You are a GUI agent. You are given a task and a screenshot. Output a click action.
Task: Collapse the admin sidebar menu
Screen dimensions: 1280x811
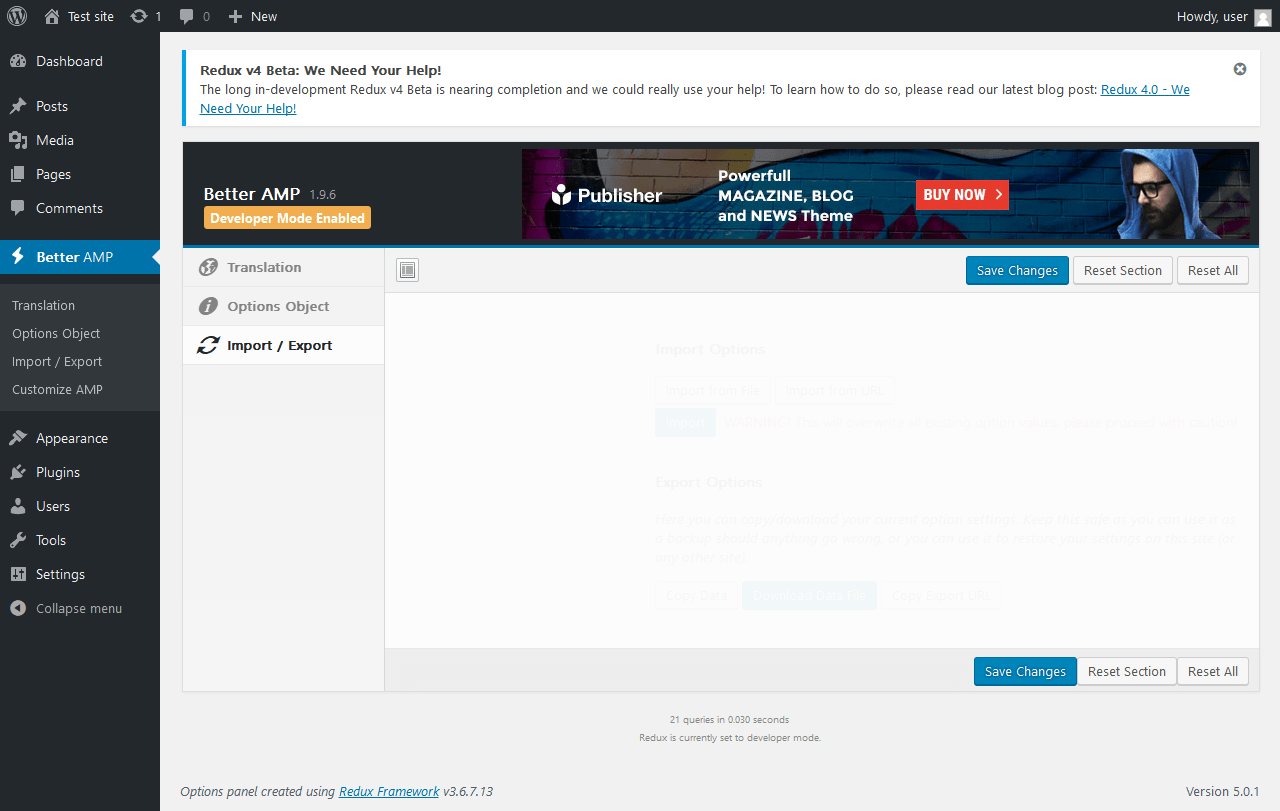(x=80, y=608)
